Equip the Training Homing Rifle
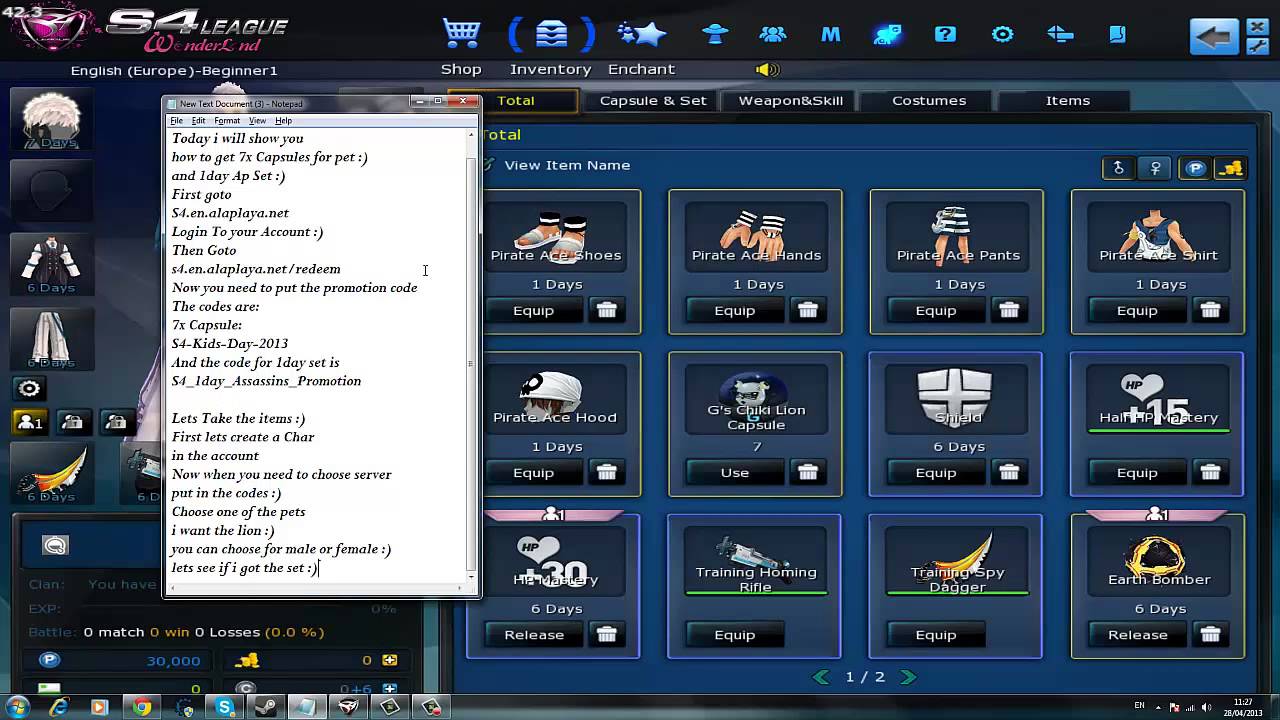The height and width of the screenshot is (720, 1280). 735,634
